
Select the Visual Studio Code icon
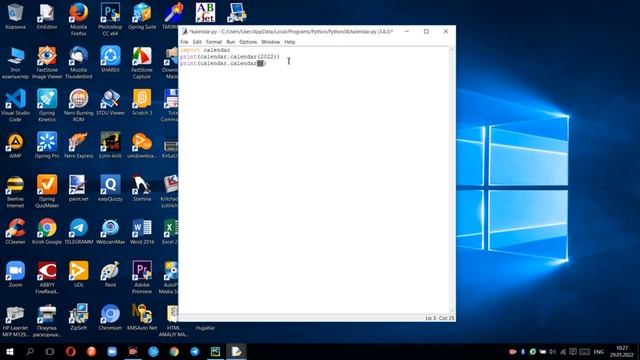coord(16,105)
